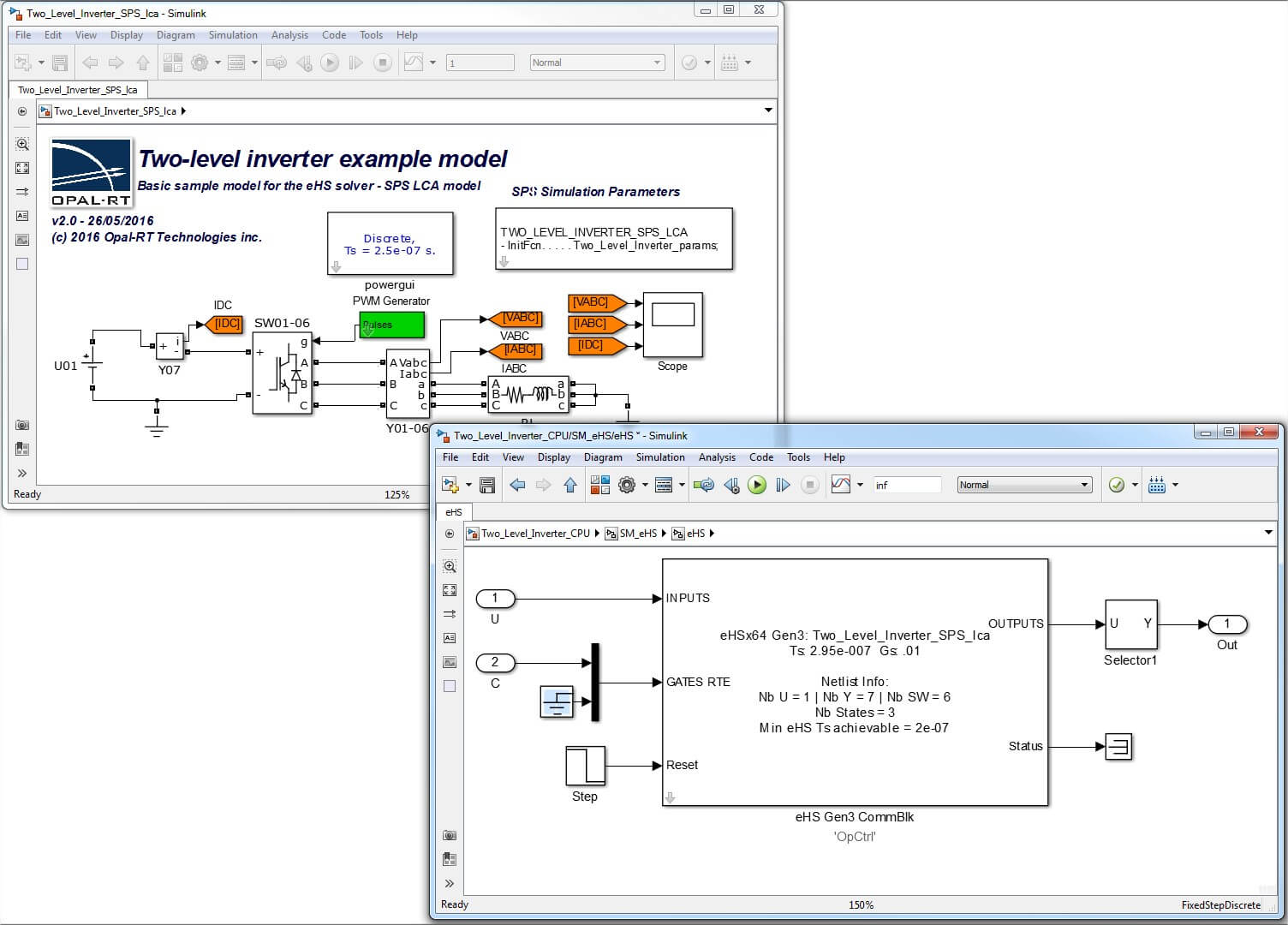
Task: Select the eHS Gen3 CommBlk block
Action: (856, 683)
